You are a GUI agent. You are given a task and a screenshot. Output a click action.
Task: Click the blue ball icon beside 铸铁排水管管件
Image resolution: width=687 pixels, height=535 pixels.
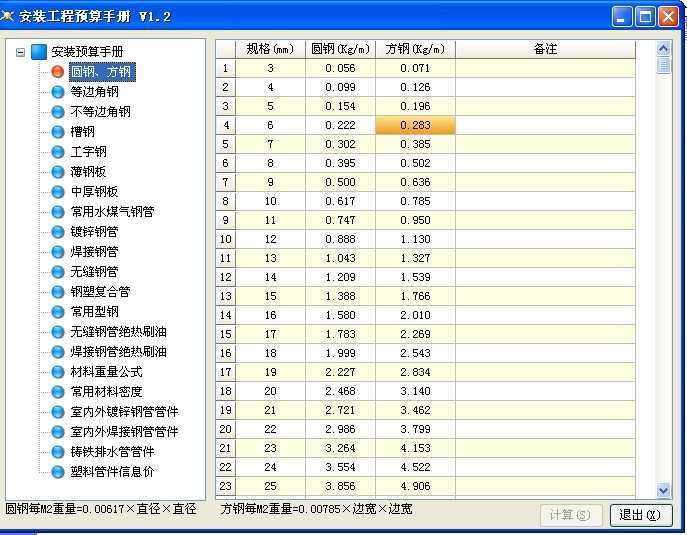[x=57, y=452]
